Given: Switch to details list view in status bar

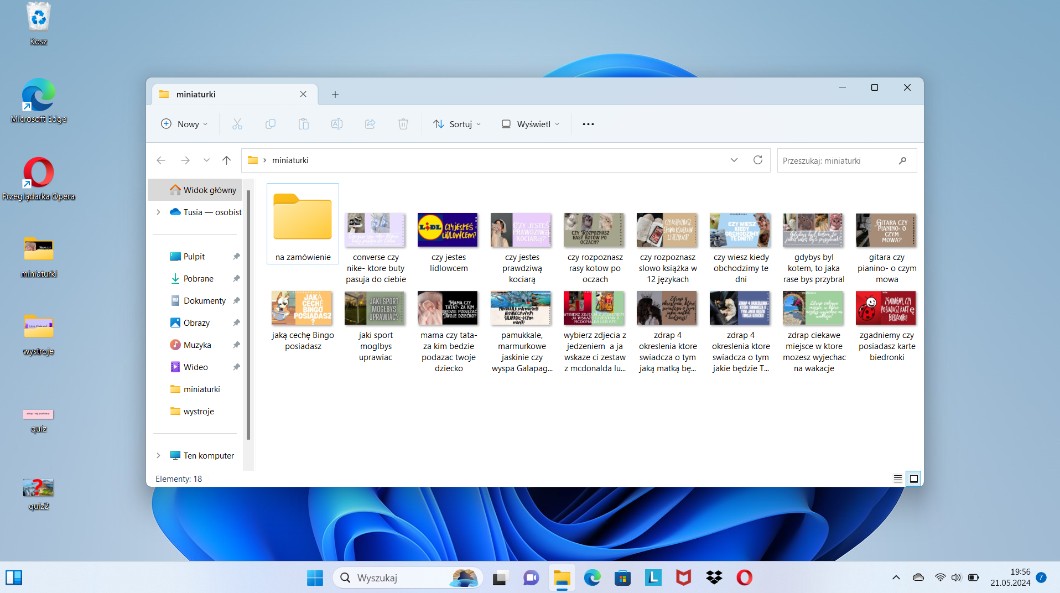Looking at the screenshot, I should (x=897, y=479).
